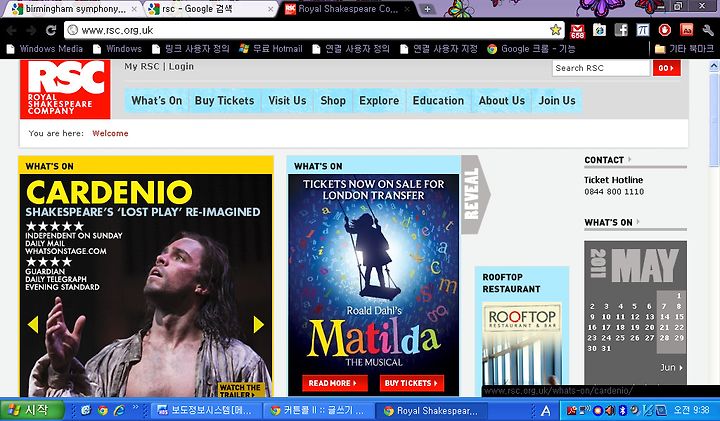Launch Internet Explorer from quick launch
This screenshot has width=720, height=421.
point(119,410)
